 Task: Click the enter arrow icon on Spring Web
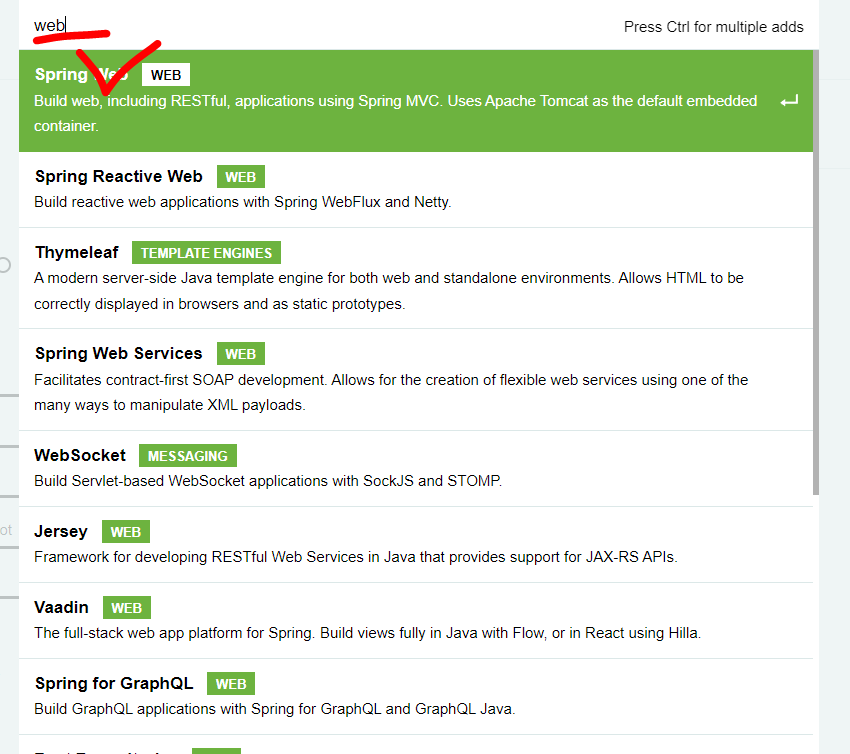789,102
